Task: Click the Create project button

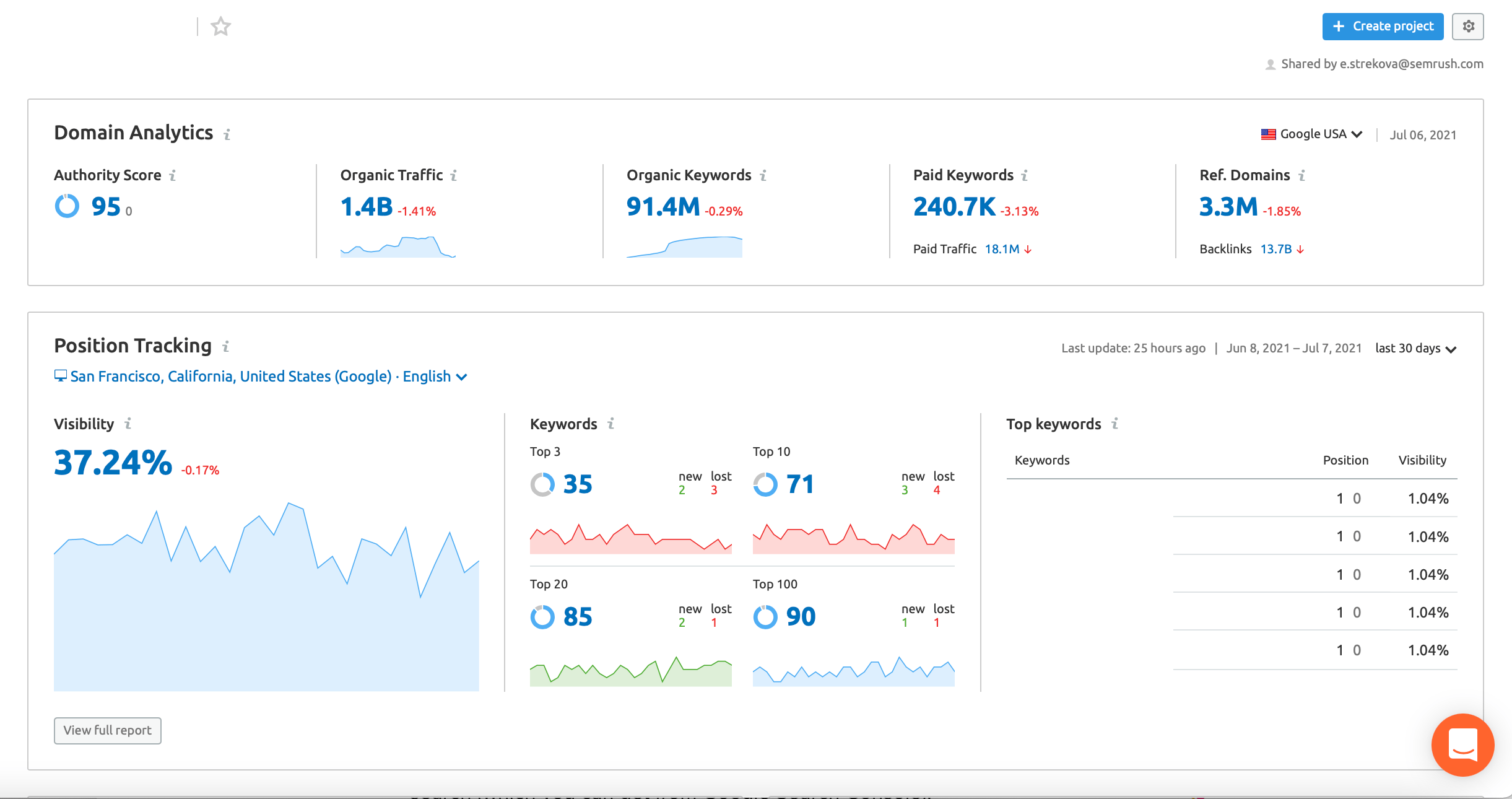Action: pyautogui.click(x=1383, y=27)
